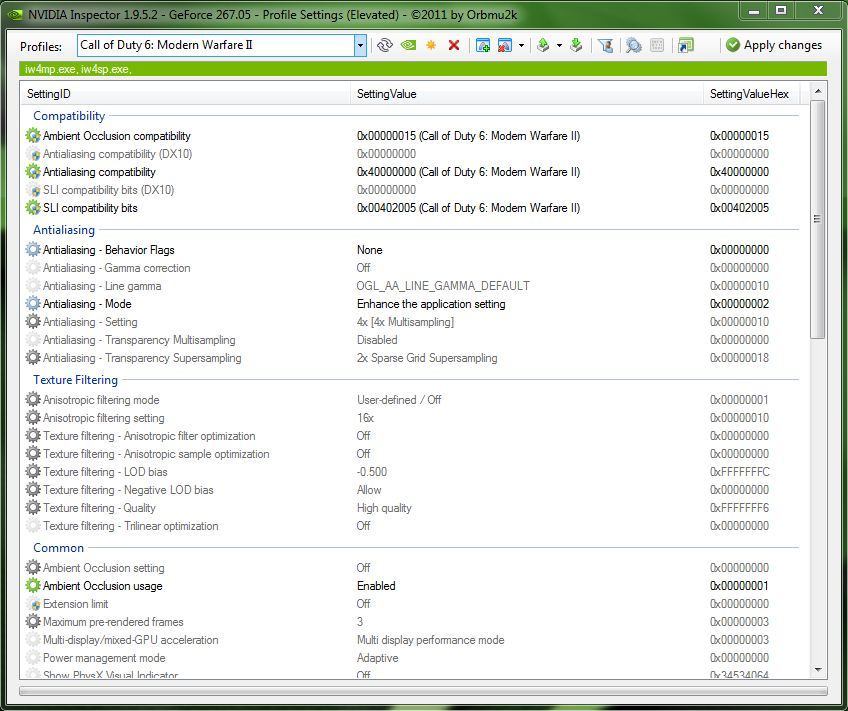The image size is (848, 711).
Task: Toggle the customized-settings filter funnel icon
Action: point(605,45)
